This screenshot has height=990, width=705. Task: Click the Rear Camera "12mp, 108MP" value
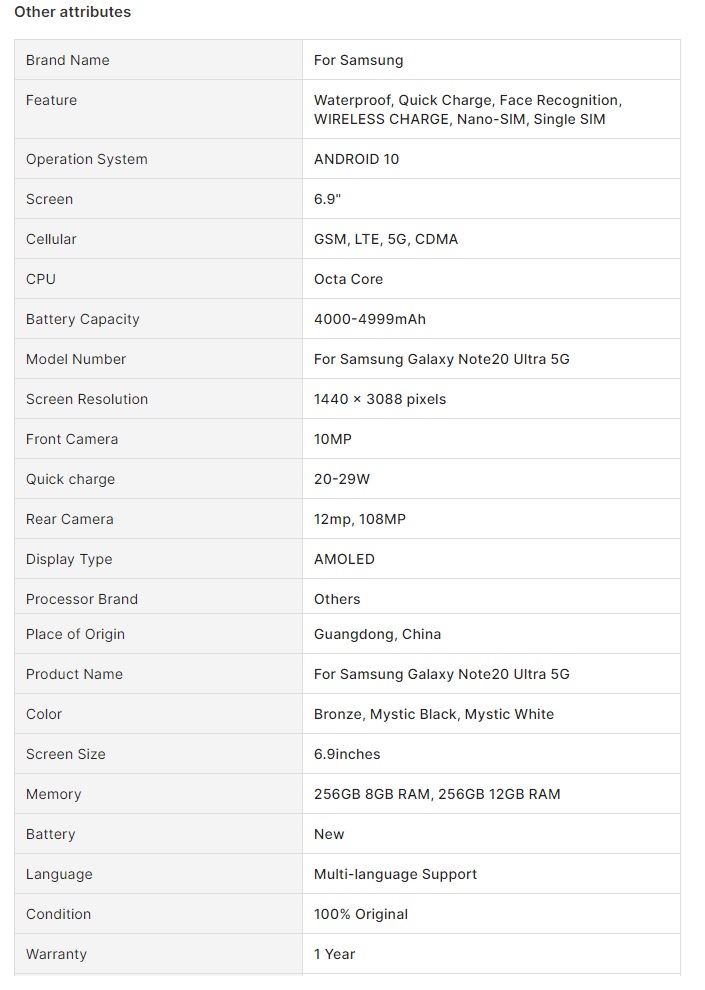click(x=359, y=519)
